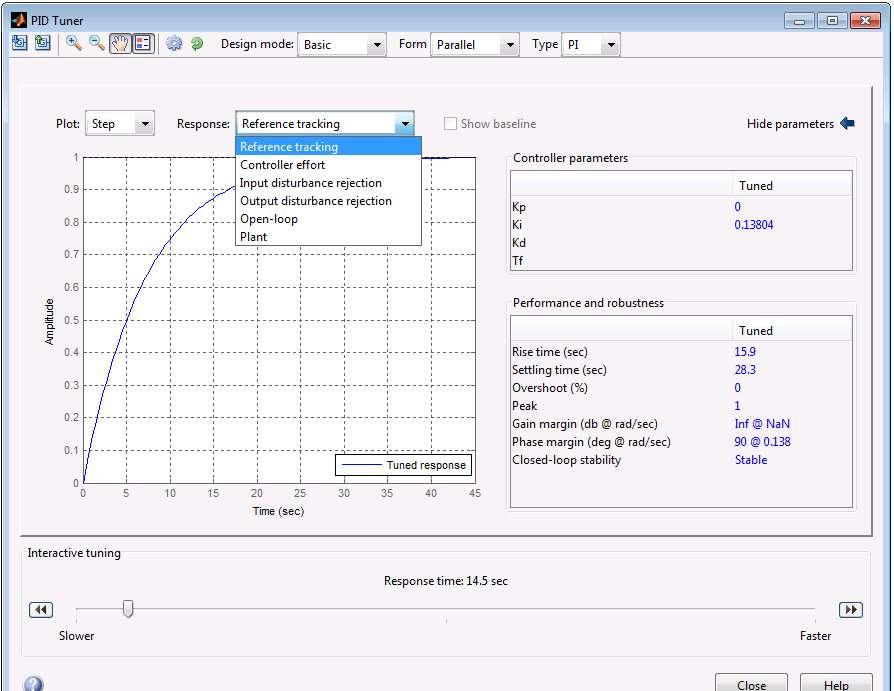894x691 pixels.
Task: Open the Design mode Basic dropdown
Action: click(x=342, y=44)
